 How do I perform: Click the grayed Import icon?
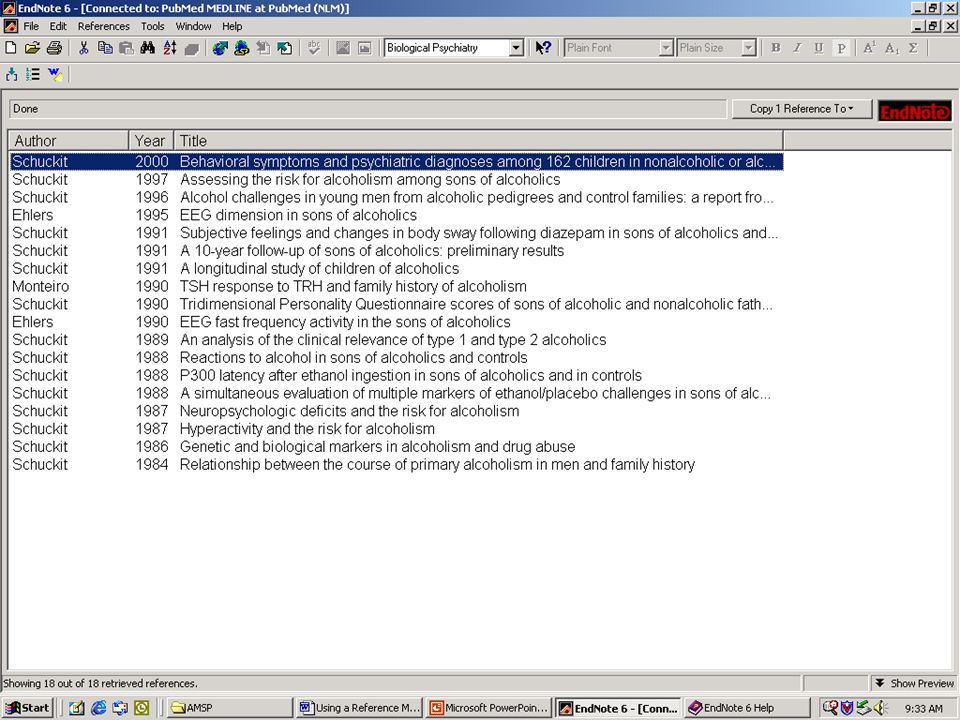coord(263,48)
